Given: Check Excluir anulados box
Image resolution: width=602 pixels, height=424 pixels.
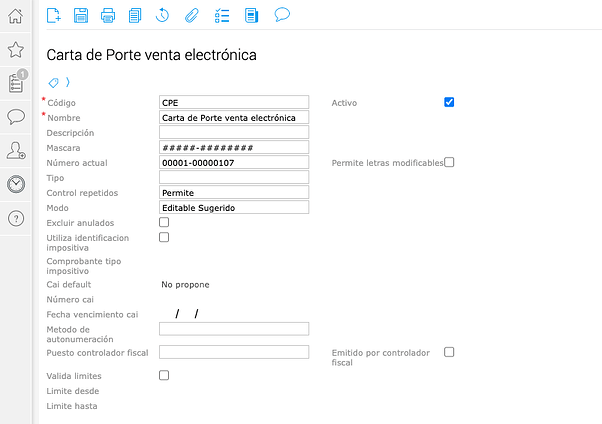Looking at the screenshot, I should [x=164, y=222].
